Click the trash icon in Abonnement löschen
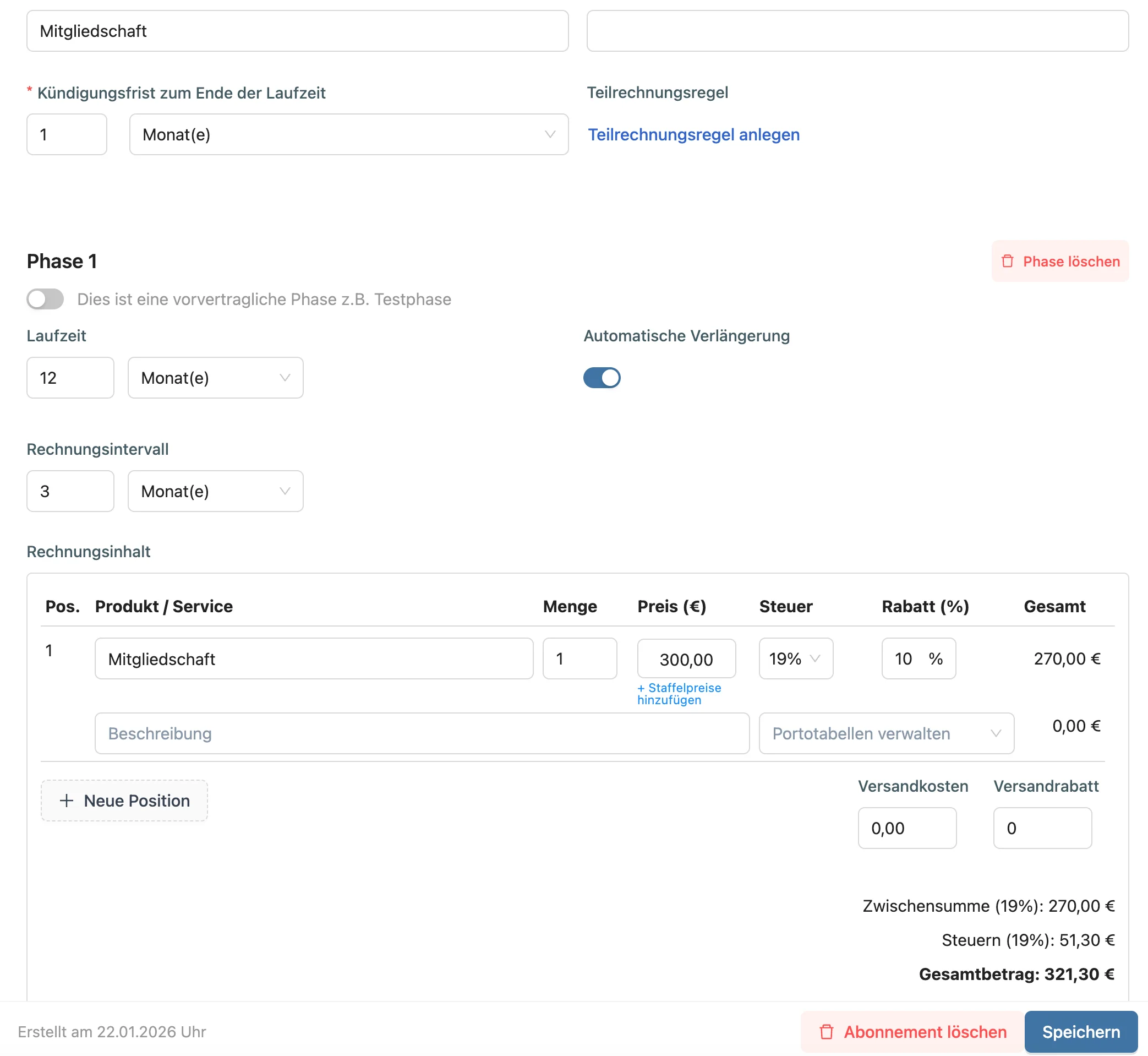1148x1056 pixels. [x=827, y=1032]
